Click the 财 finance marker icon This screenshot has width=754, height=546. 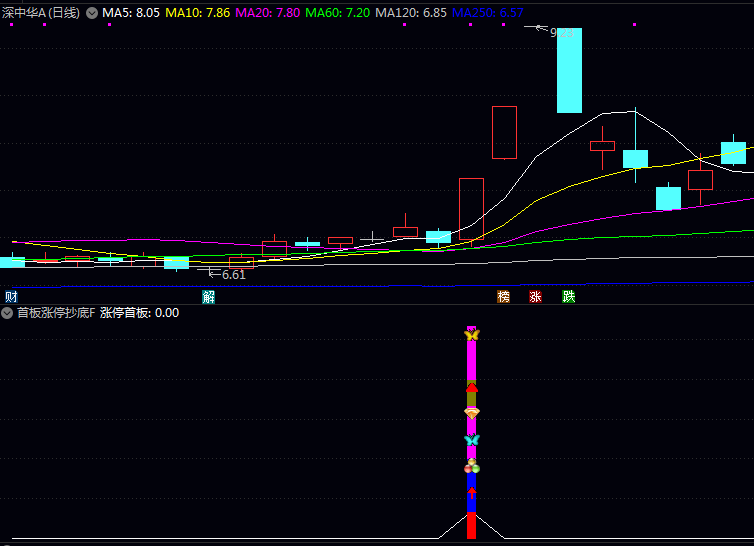tap(11, 296)
